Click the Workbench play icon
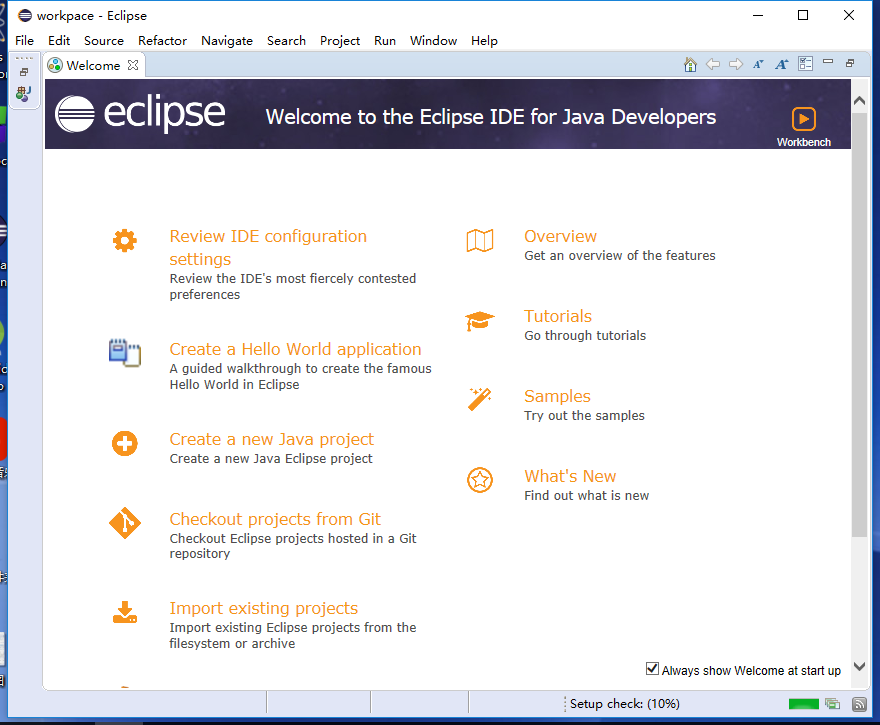The image size is (880, 725). click(x=804, y=119)
